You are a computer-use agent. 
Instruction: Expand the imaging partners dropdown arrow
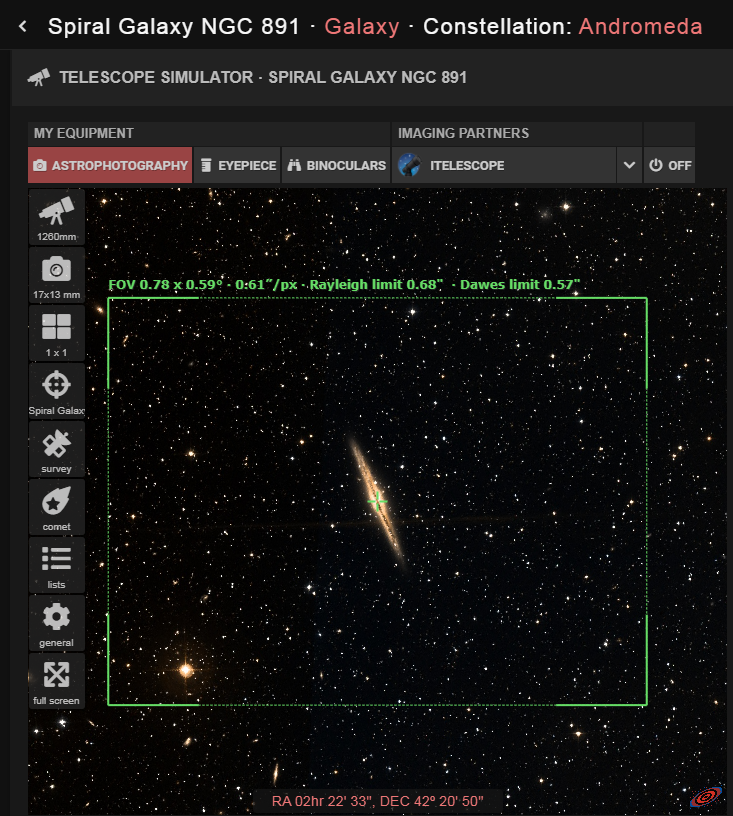tap(629, 165)
